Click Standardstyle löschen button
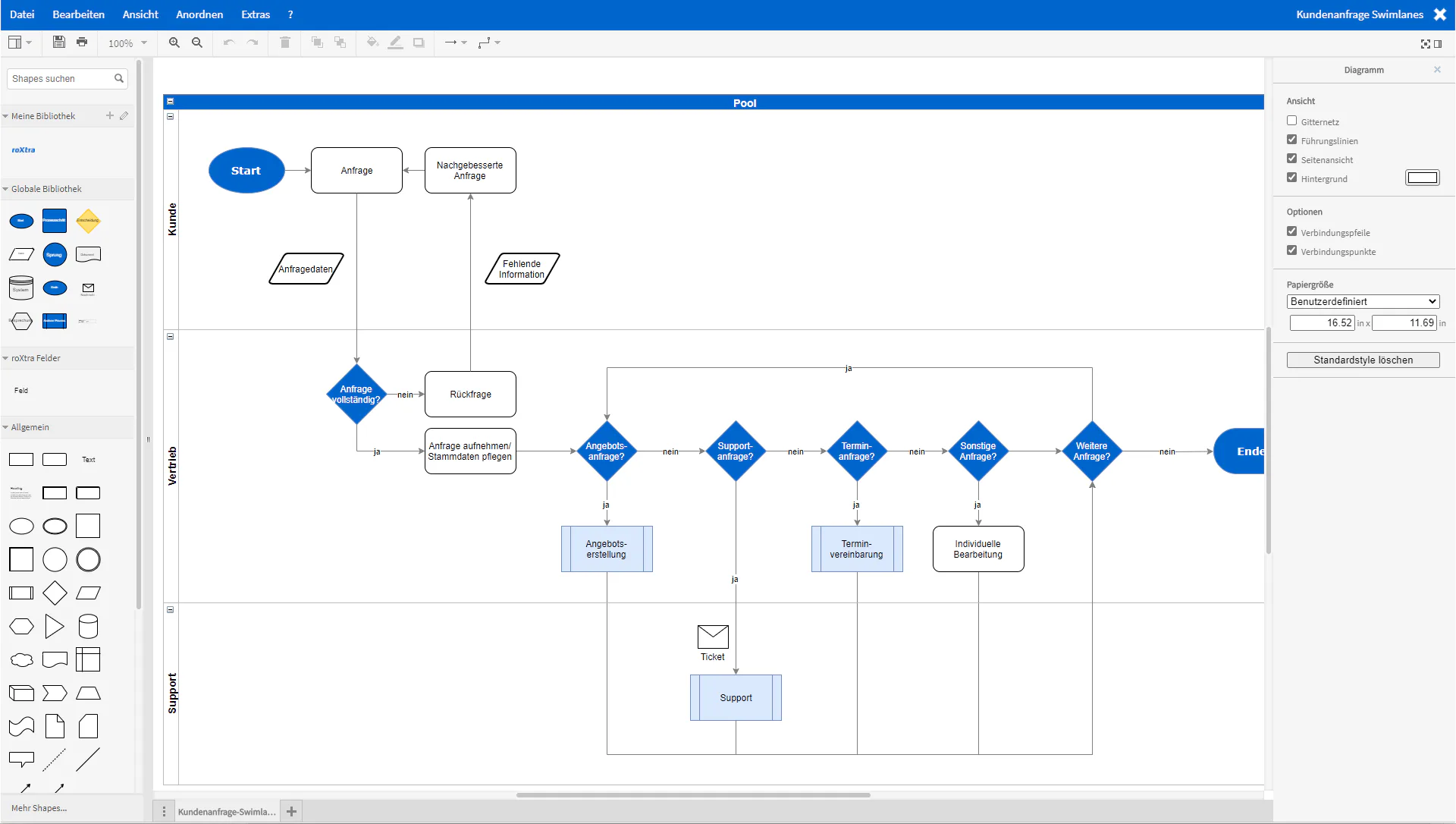This screenshot has height=824, width=1456. (1363, 360)
